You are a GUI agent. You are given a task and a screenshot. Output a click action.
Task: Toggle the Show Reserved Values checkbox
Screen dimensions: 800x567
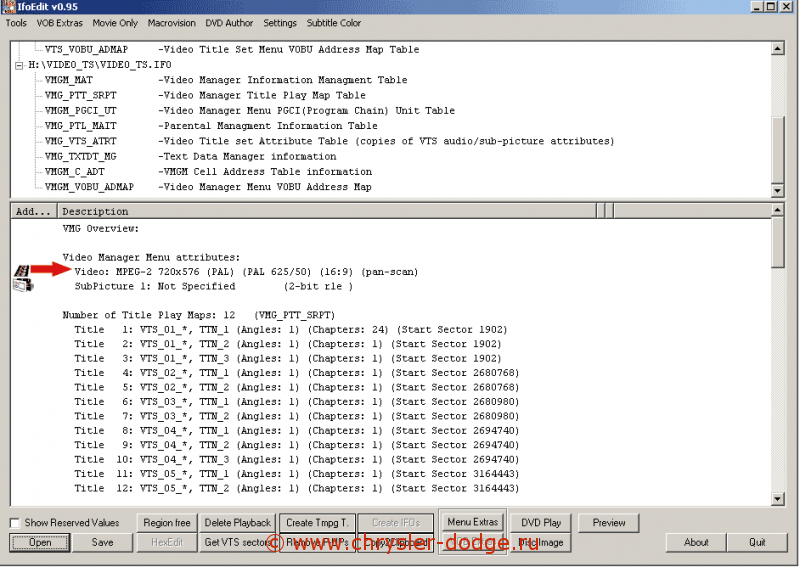click(x=15, y=523)
